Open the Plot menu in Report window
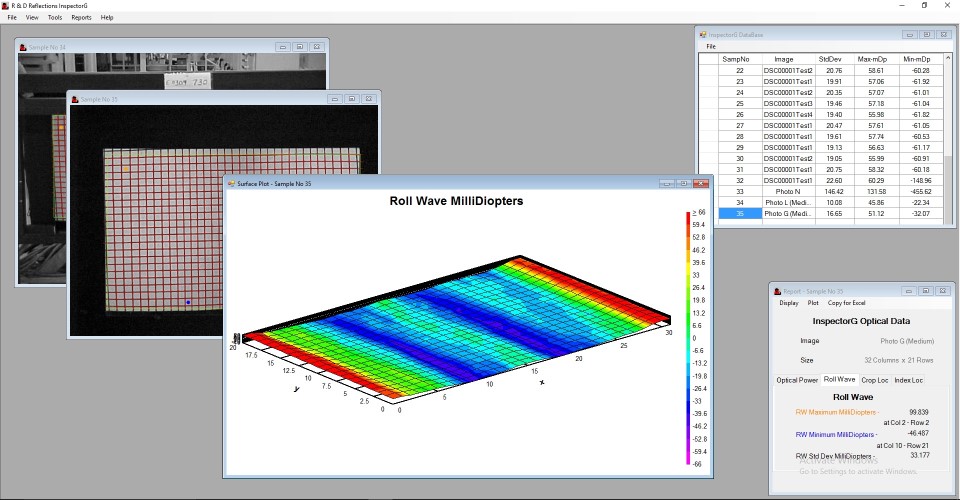Viewport: 960px width, 500px height. point(813,303)
